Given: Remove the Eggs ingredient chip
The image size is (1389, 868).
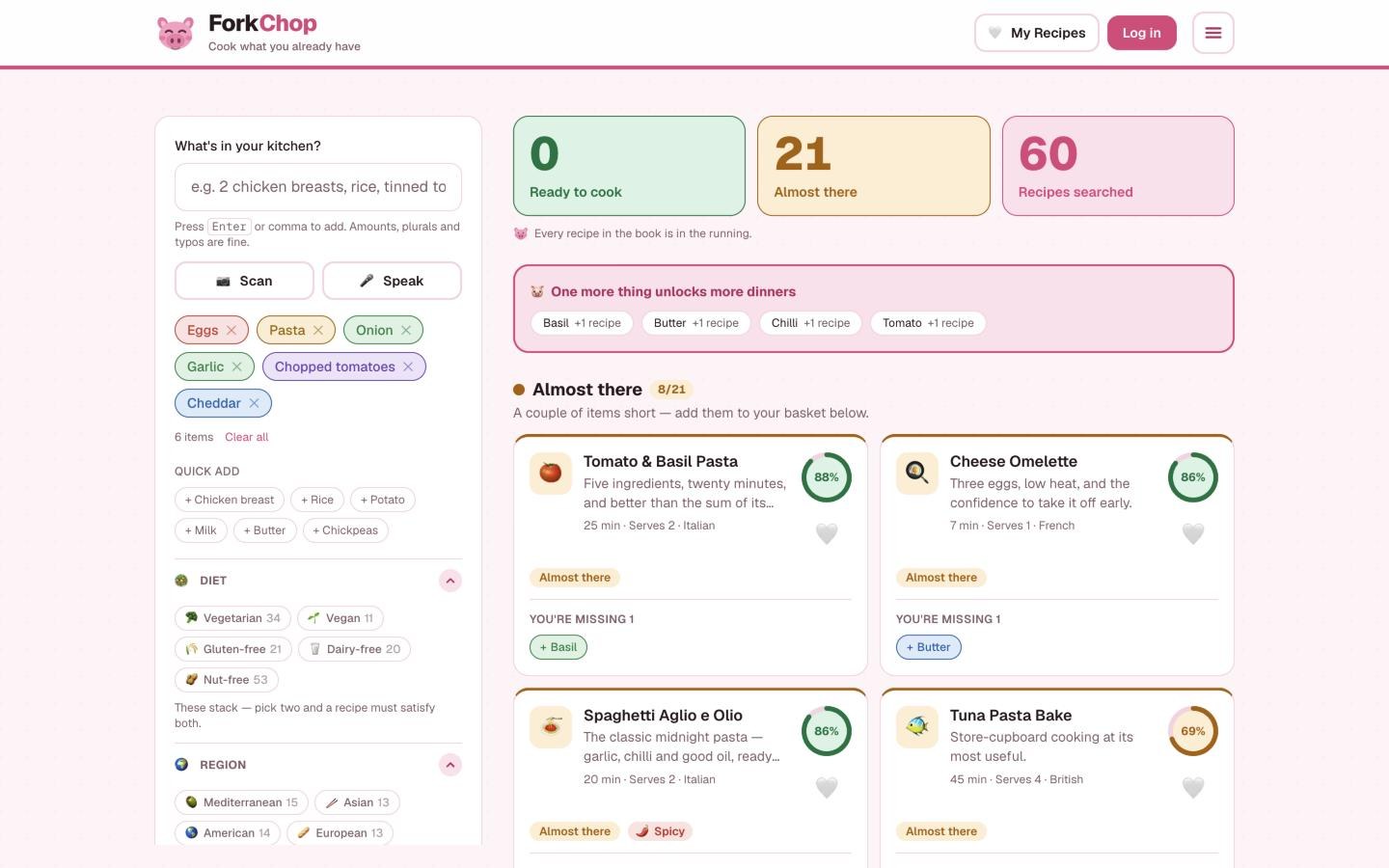Looking at the screenshot, I should coord(231,330).
